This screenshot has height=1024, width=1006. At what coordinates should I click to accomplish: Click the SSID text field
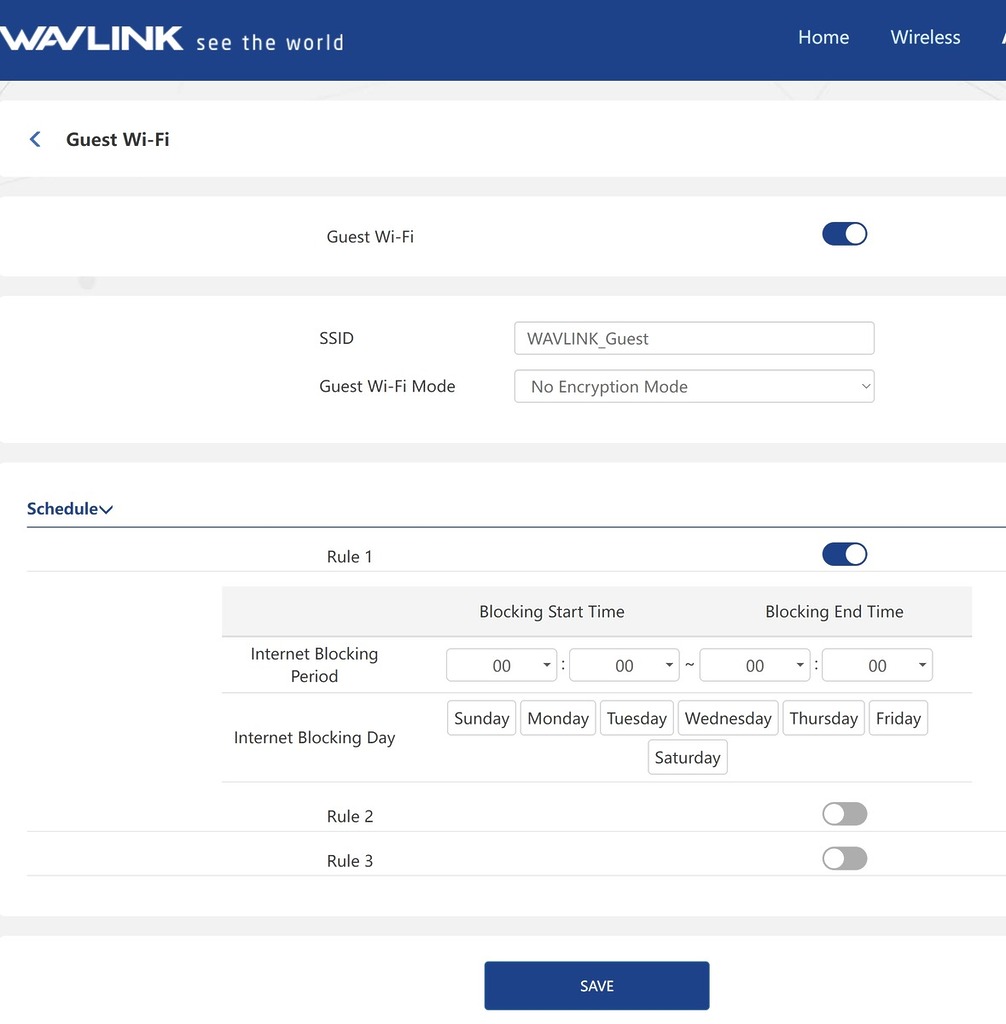coord(694,339)
